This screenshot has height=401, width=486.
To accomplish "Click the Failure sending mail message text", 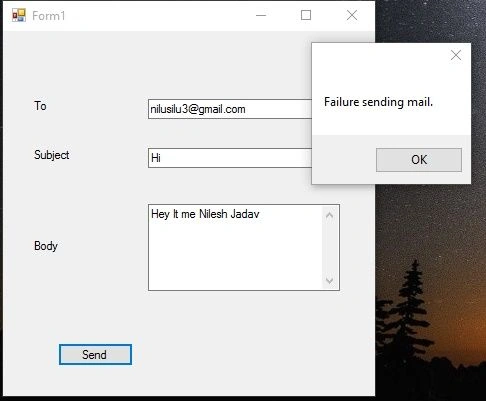I will pyautogui.click(x=378, y=102).
